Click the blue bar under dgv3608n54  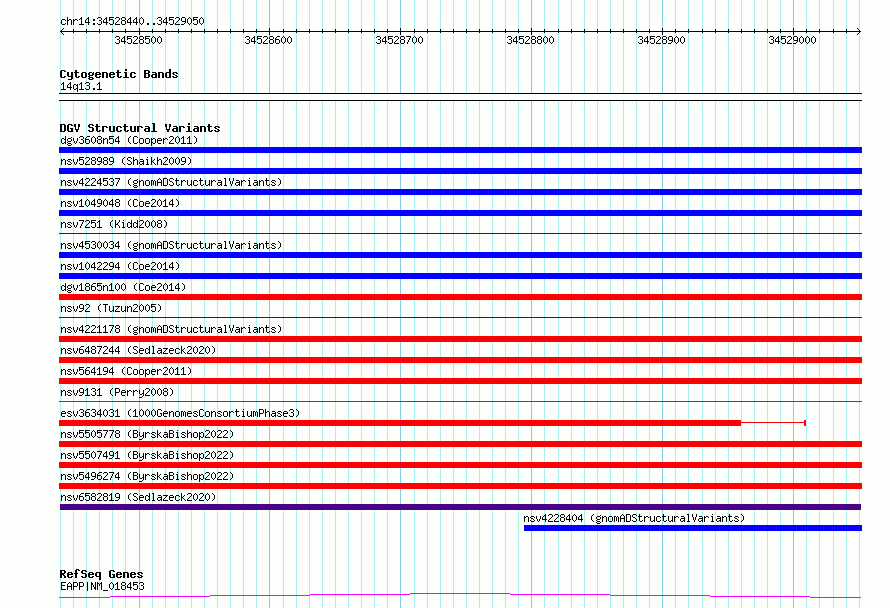point(460,150)
